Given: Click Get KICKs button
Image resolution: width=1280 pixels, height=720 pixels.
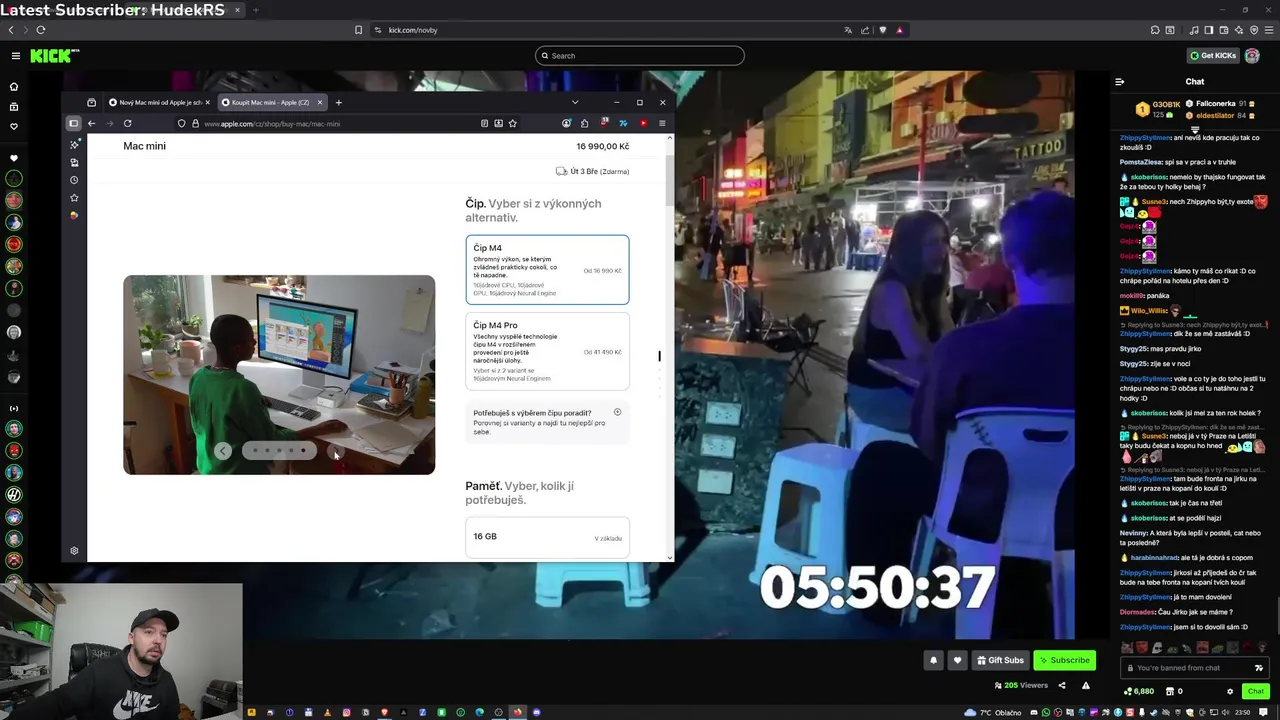Looking at the screenshot, I should point(1213,56).
